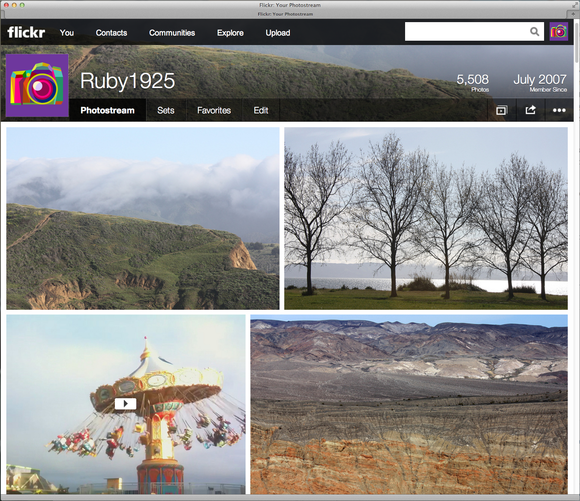This screenshot has height=501, width=580.
Task: Expand the three-dots more options menu
Action: click(559, 110)
